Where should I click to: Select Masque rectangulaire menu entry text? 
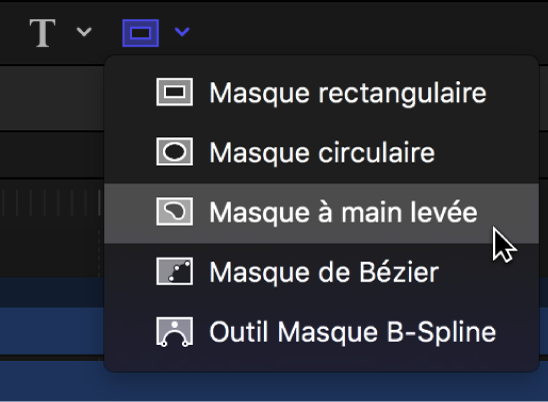[x=348, y=93]
